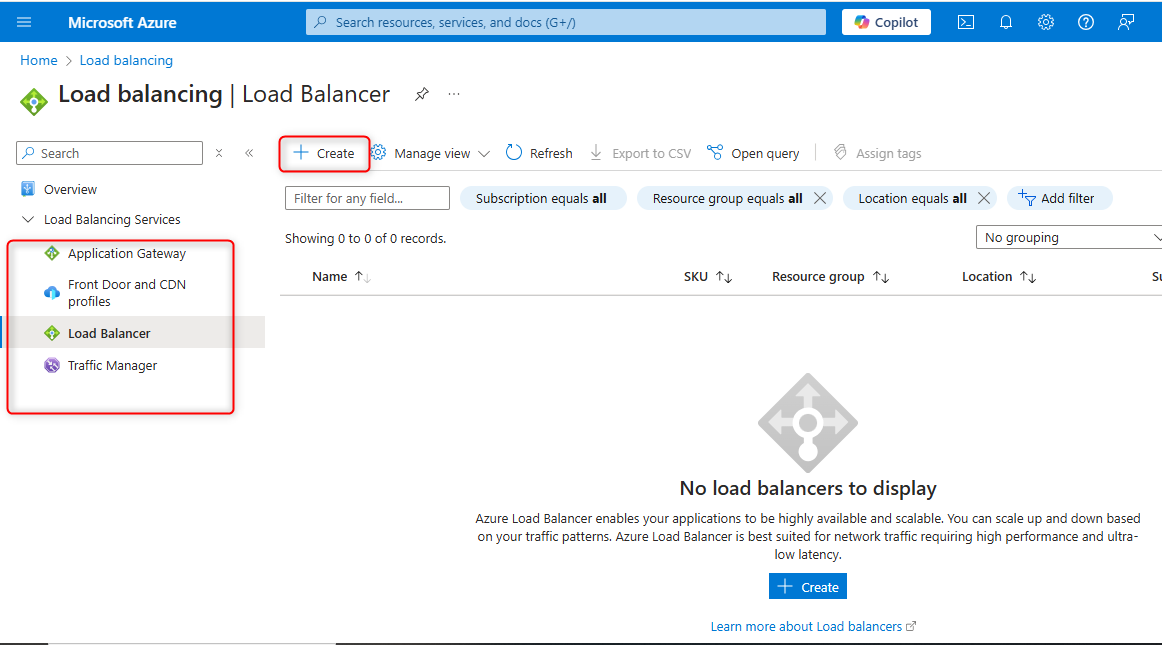Sort by the Name column

(341, 277)
